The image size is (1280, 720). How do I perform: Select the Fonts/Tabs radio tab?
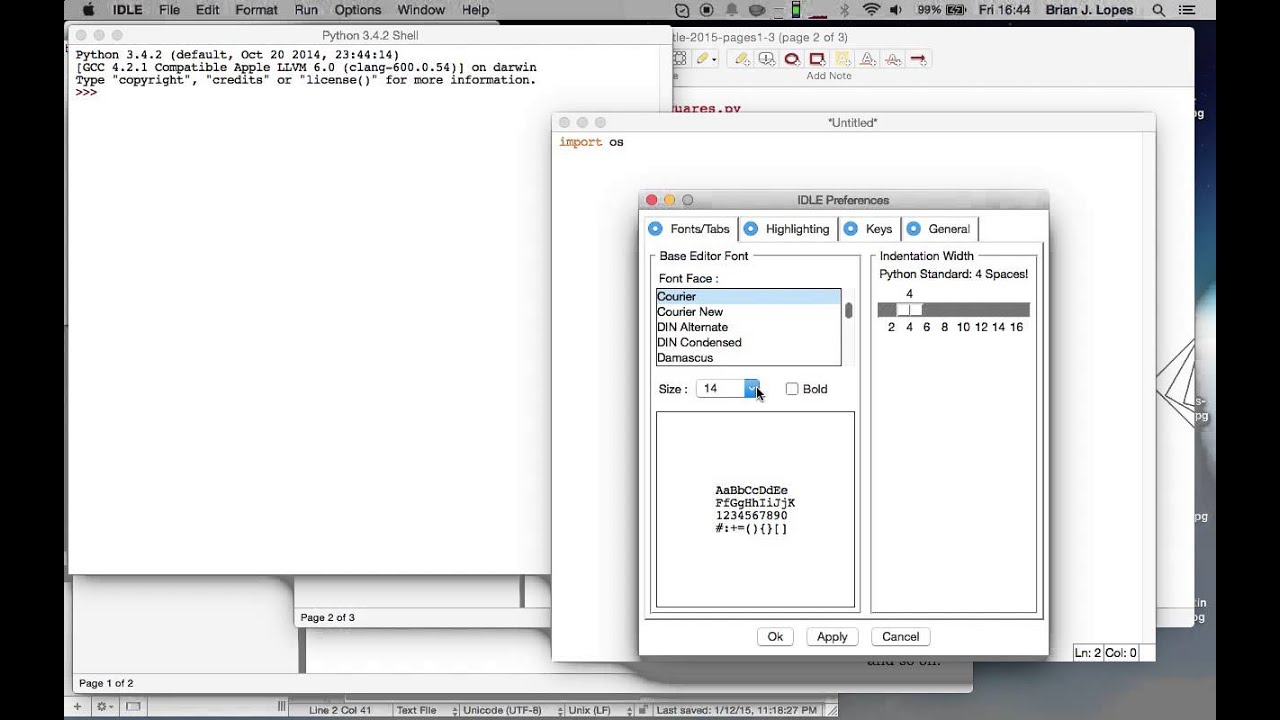690,229
